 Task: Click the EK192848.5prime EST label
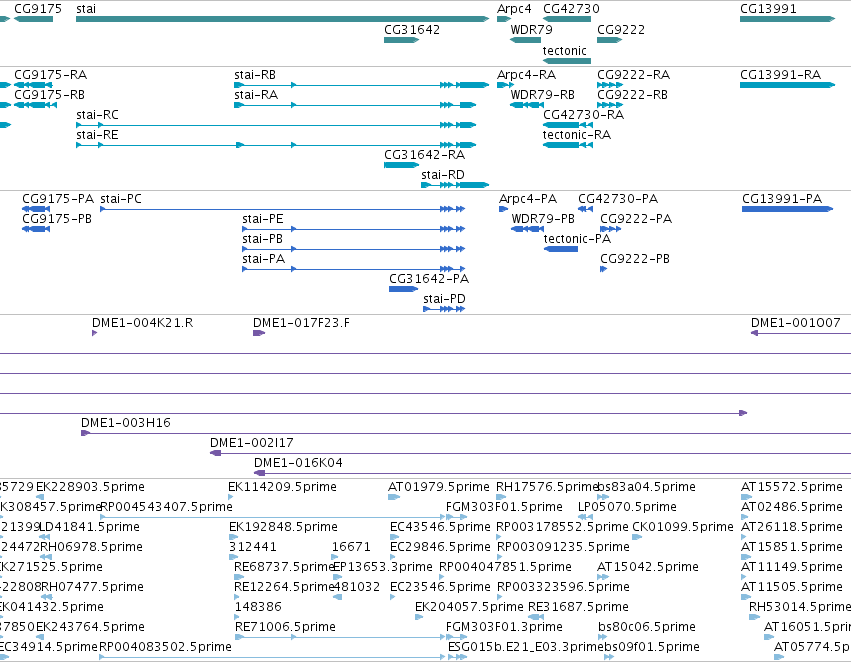[283, 527]
